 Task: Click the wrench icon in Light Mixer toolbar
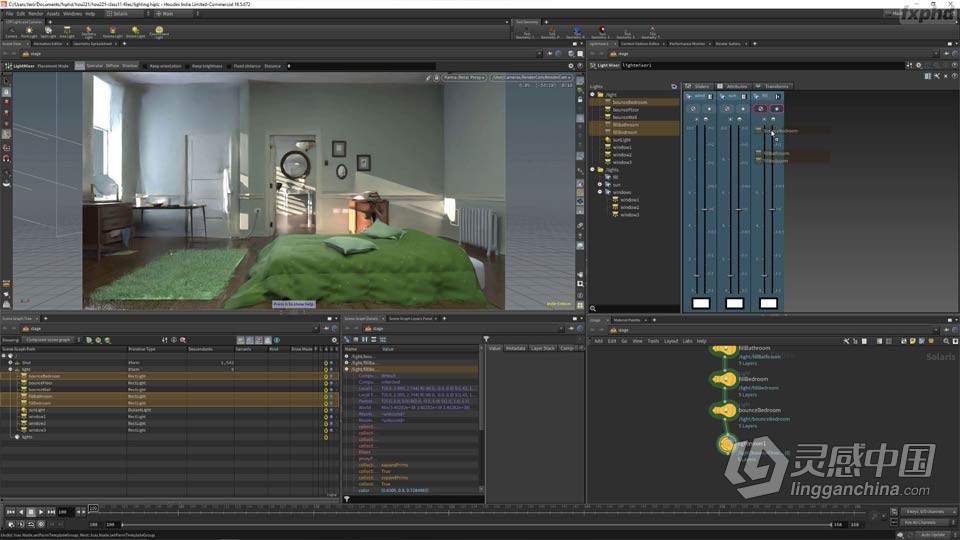tap(937, 76)
